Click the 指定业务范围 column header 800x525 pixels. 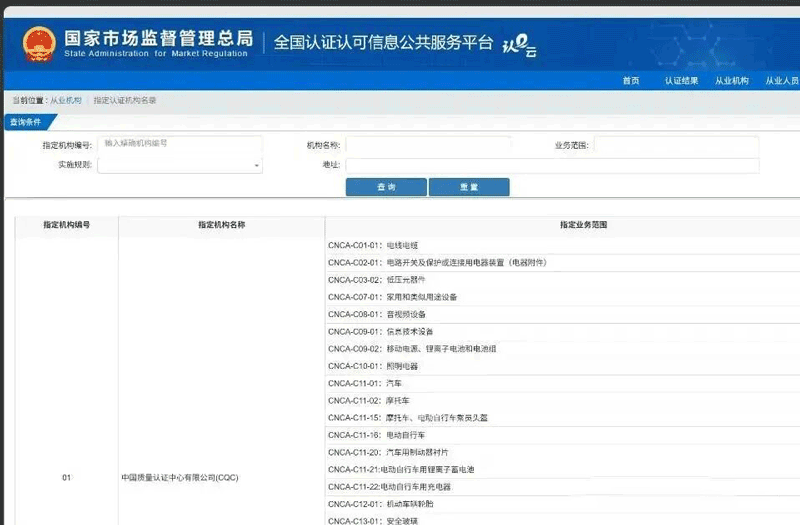click(x=583, y=224)
